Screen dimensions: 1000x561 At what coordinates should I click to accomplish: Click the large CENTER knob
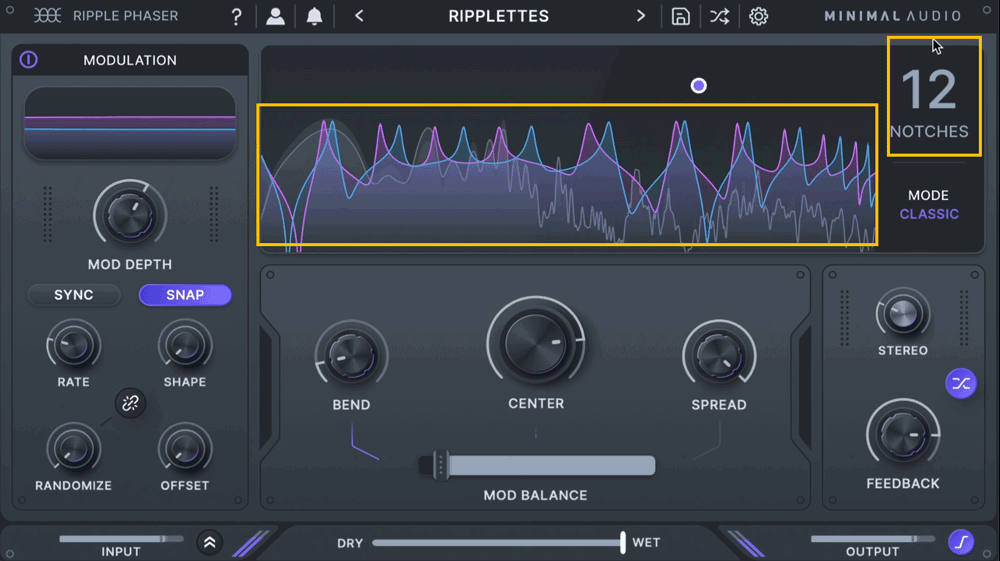click(536, 344)
